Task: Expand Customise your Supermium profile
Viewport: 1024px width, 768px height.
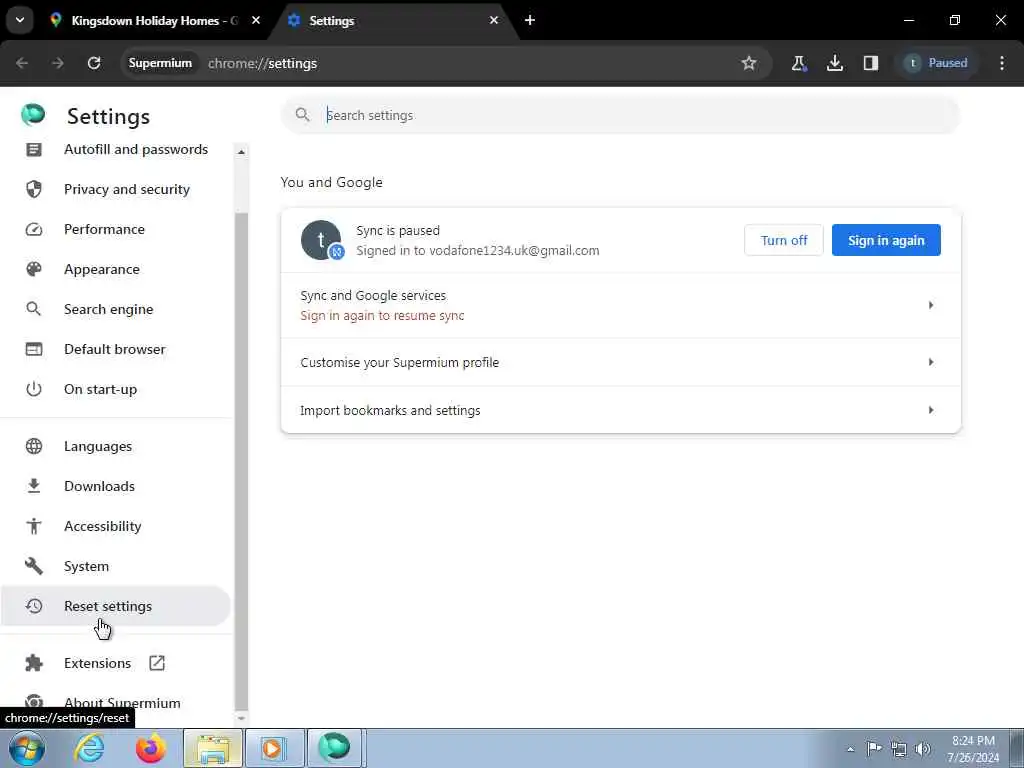Action: pyautogui.click(x=621, y=362)
